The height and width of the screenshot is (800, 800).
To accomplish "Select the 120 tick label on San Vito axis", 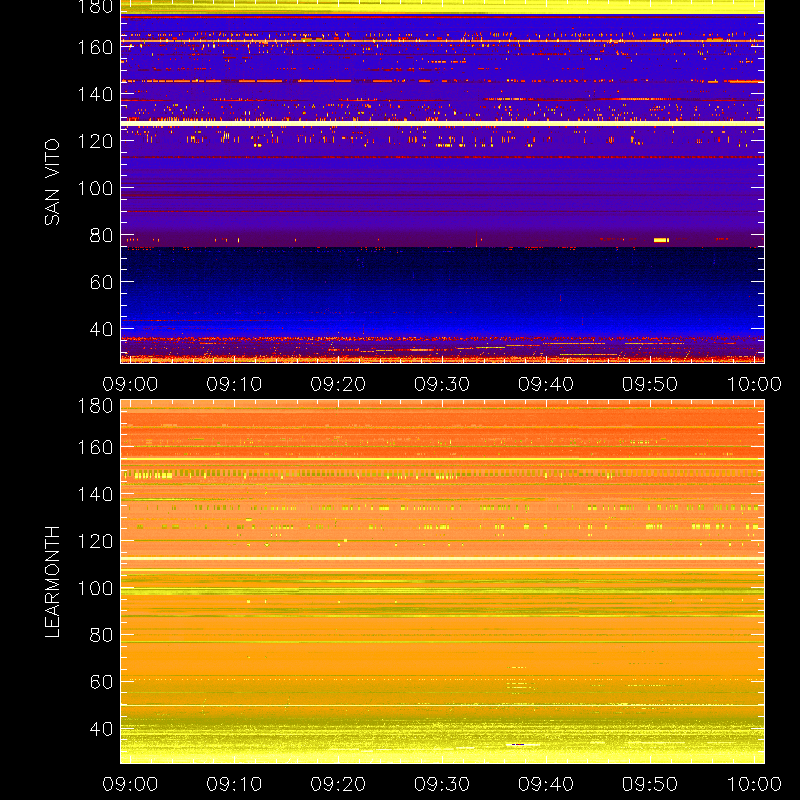I will click(95, 141).
